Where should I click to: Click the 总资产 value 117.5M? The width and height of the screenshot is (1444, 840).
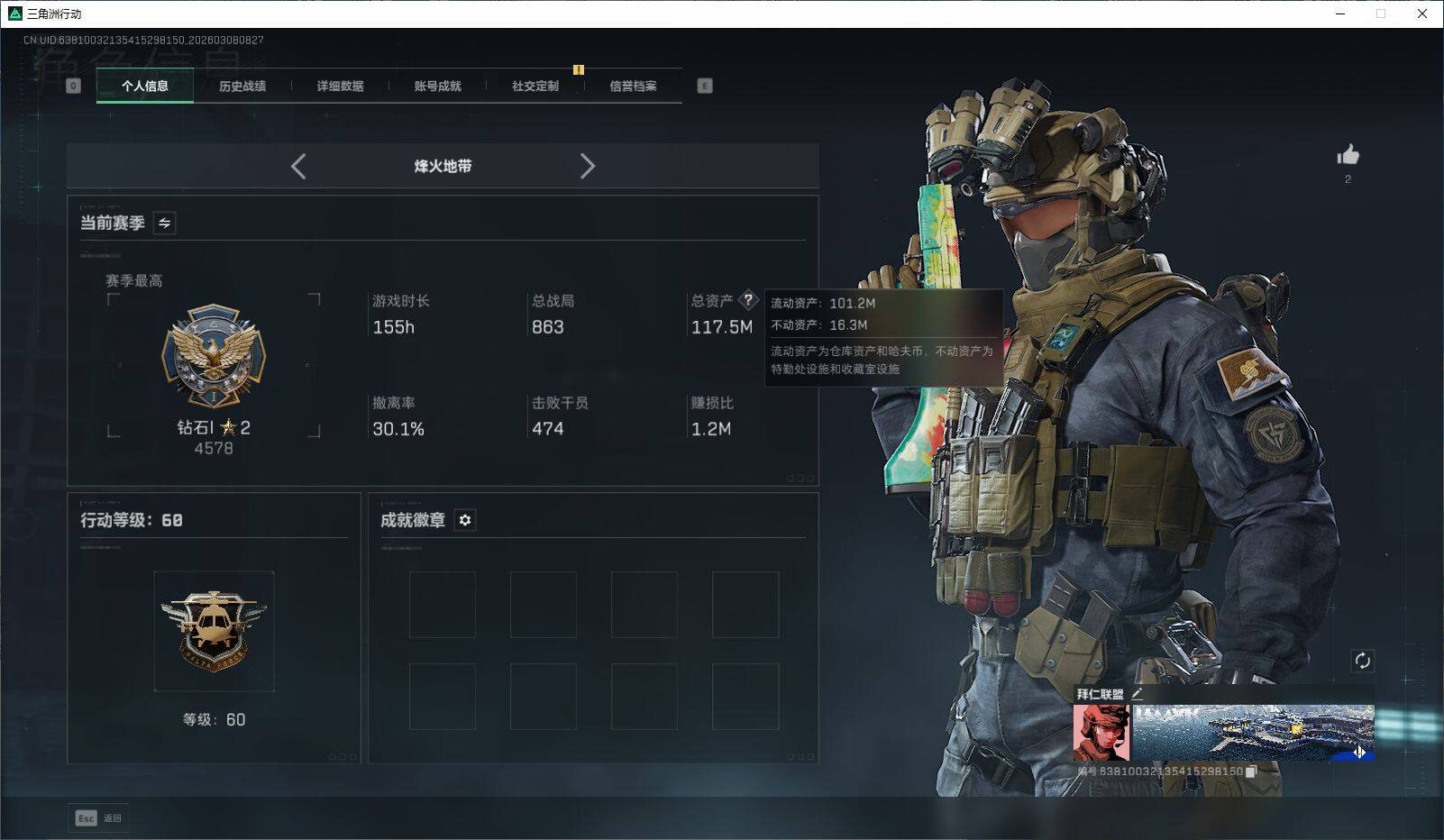[722, 327]
